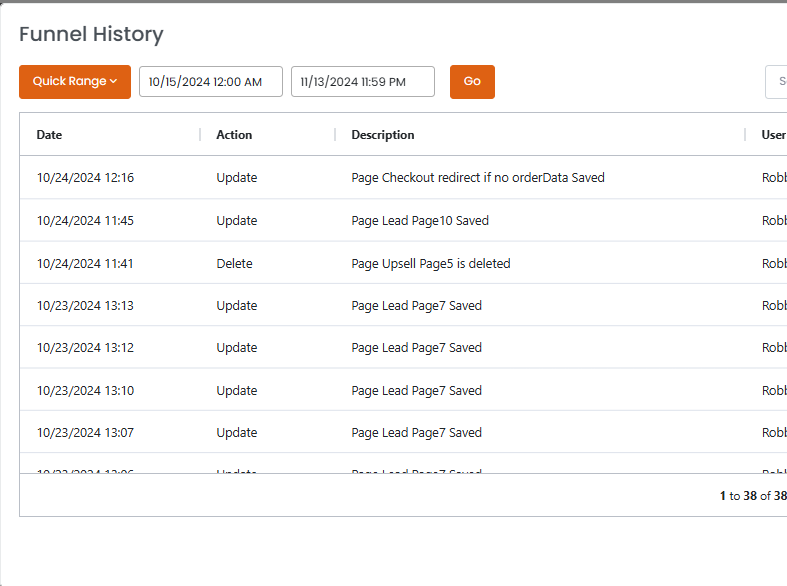
Task: Select the 'Page Lead Page10 Saved' row
Action: [x=420, y=221]
